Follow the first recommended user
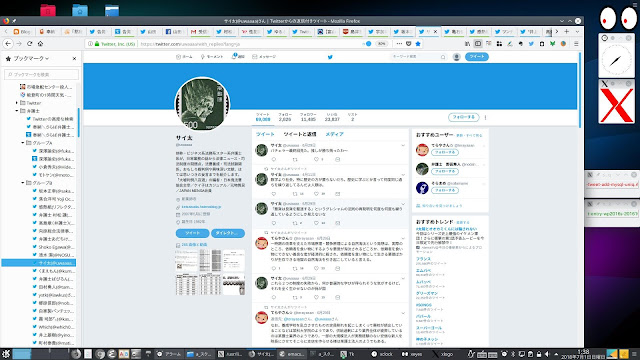640x360 pixels. click(445, 152)
